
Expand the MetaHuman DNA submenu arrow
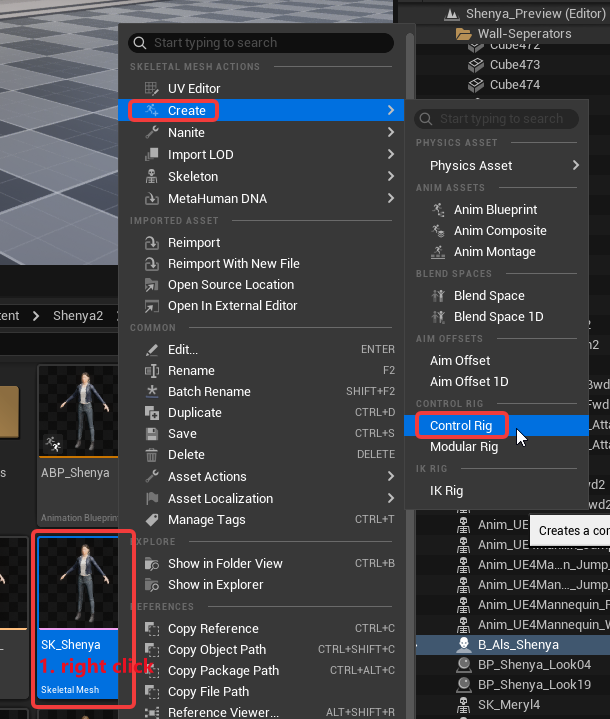click(390, 199)
